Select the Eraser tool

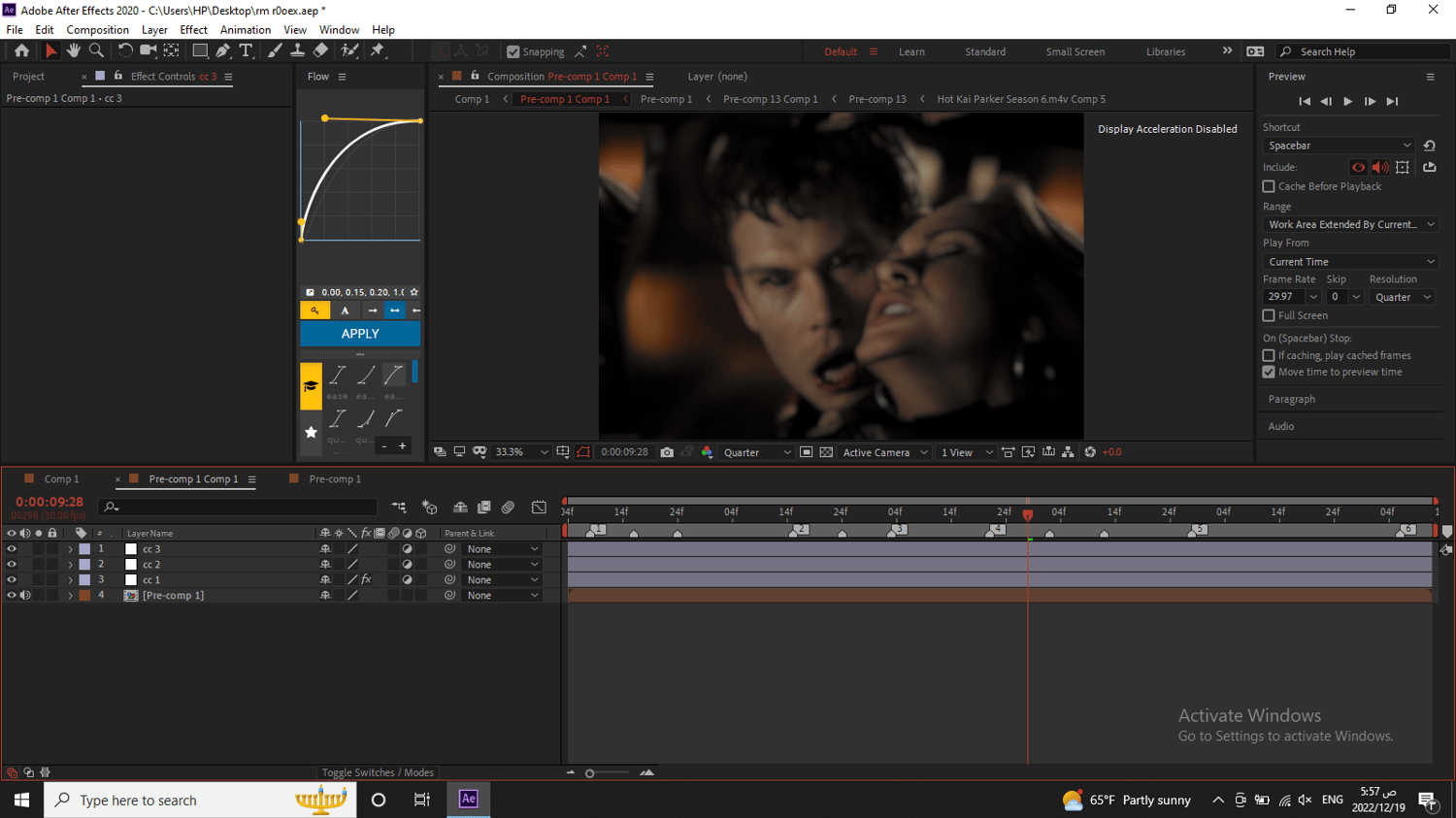pyautogui.click(x=320, y=51)
